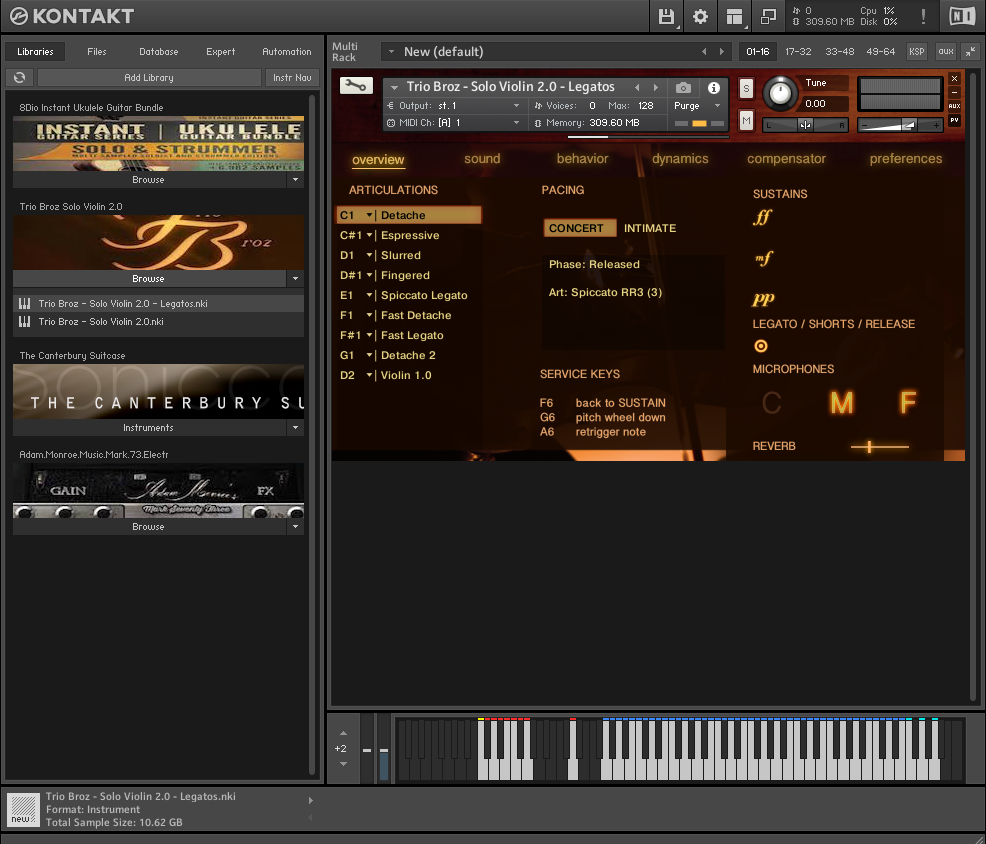Select CONCERT pacing mode
This screenshot has height=844, width=986.
(579, 228)
